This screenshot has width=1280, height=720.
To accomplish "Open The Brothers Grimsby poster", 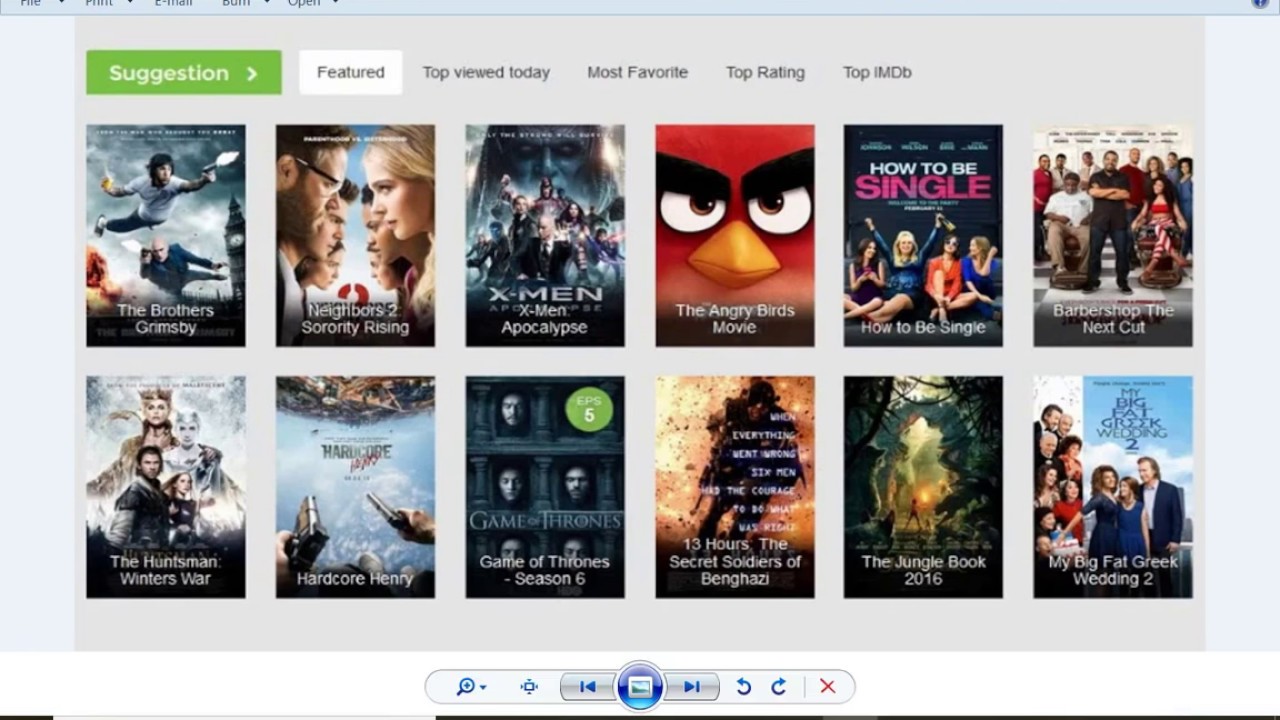I will [x=166, y=236].
